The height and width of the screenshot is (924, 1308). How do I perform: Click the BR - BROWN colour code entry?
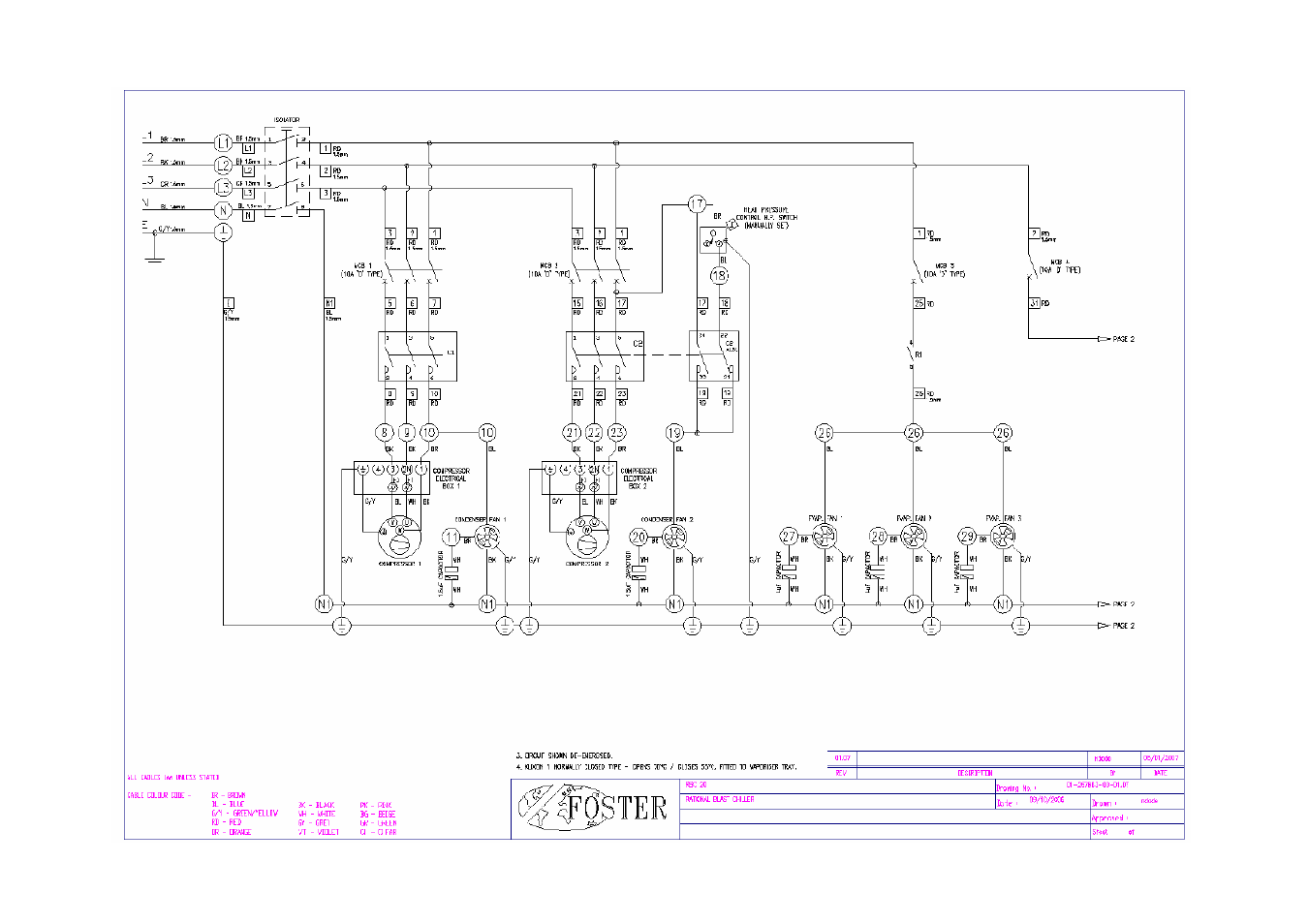tap(229, 795)
